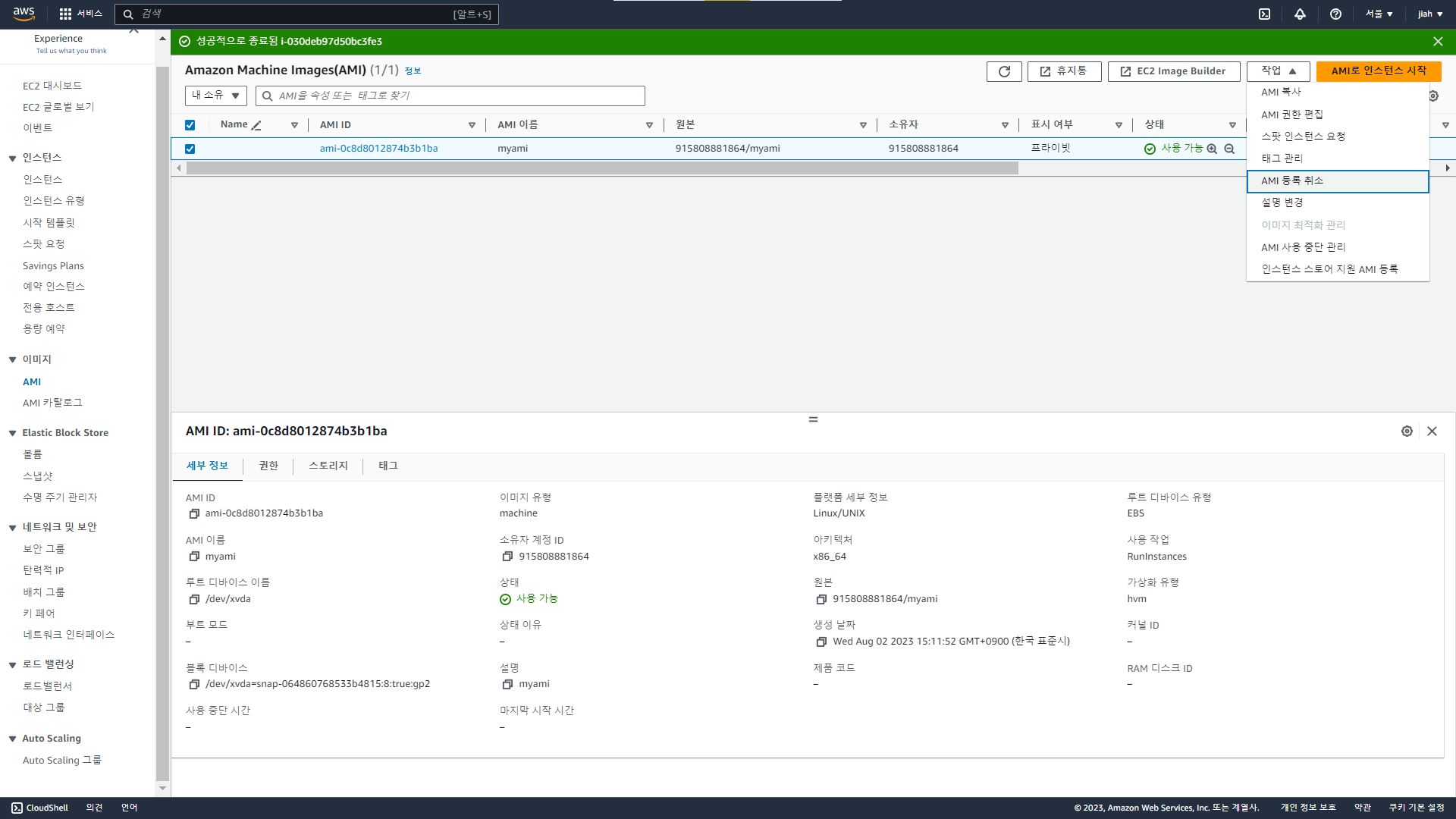Open the 서울 region selector
1456x819 pixels.
[1379, 14]
